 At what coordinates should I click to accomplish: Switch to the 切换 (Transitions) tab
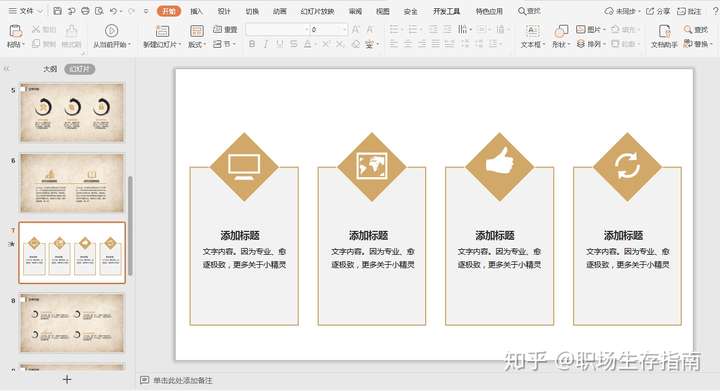252,11
